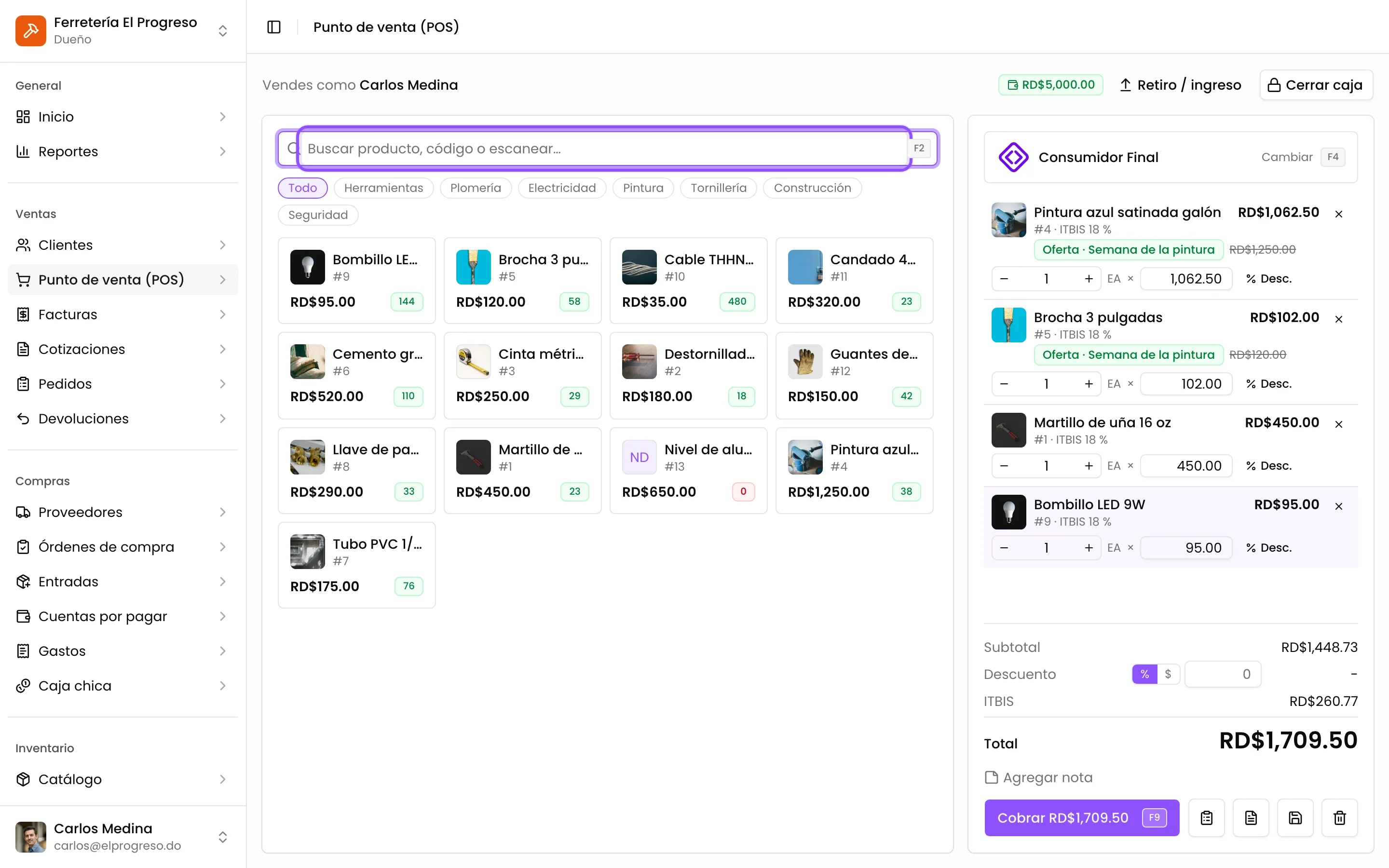The image size is (1389, 868).
Task: Increase Brocha 3 pulgadas quantity with plus
Action: pos(1088,383)
